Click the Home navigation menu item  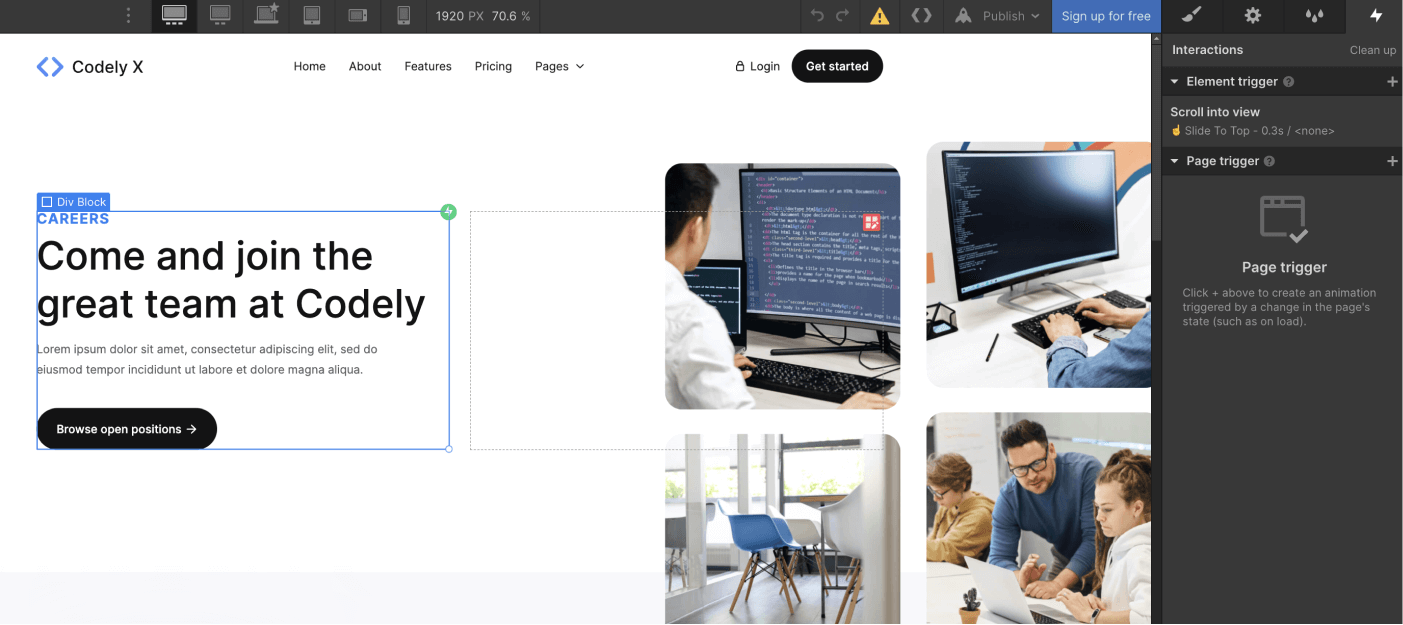pyautogui.click(x=309, y=66)
